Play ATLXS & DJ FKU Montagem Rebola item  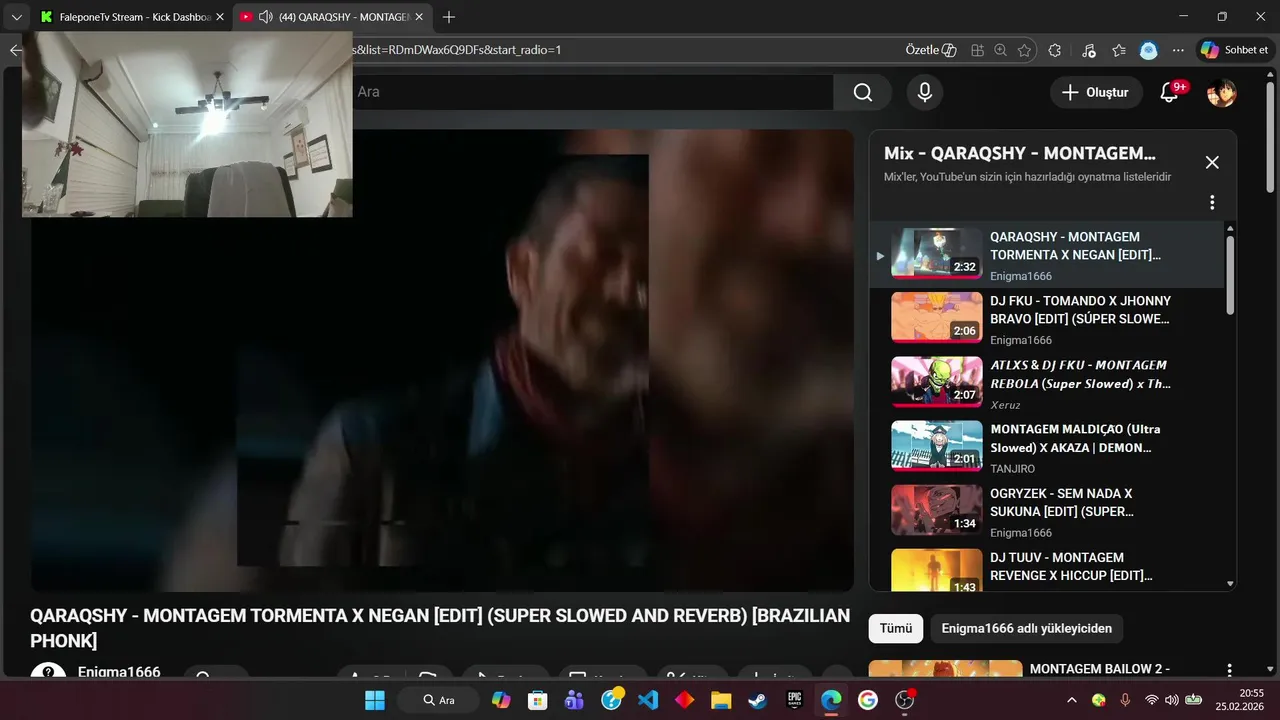click(x=1046, y=382)
